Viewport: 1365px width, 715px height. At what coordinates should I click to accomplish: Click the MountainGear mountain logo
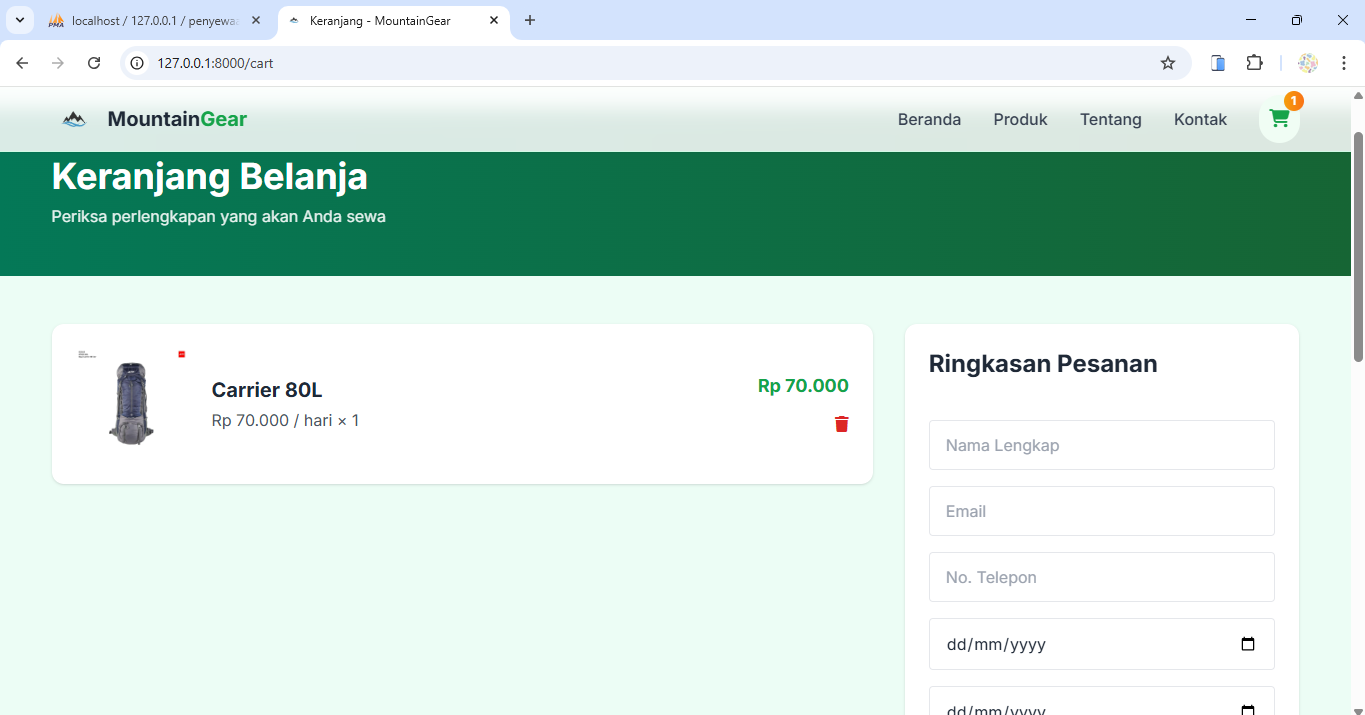pos(74,119)
